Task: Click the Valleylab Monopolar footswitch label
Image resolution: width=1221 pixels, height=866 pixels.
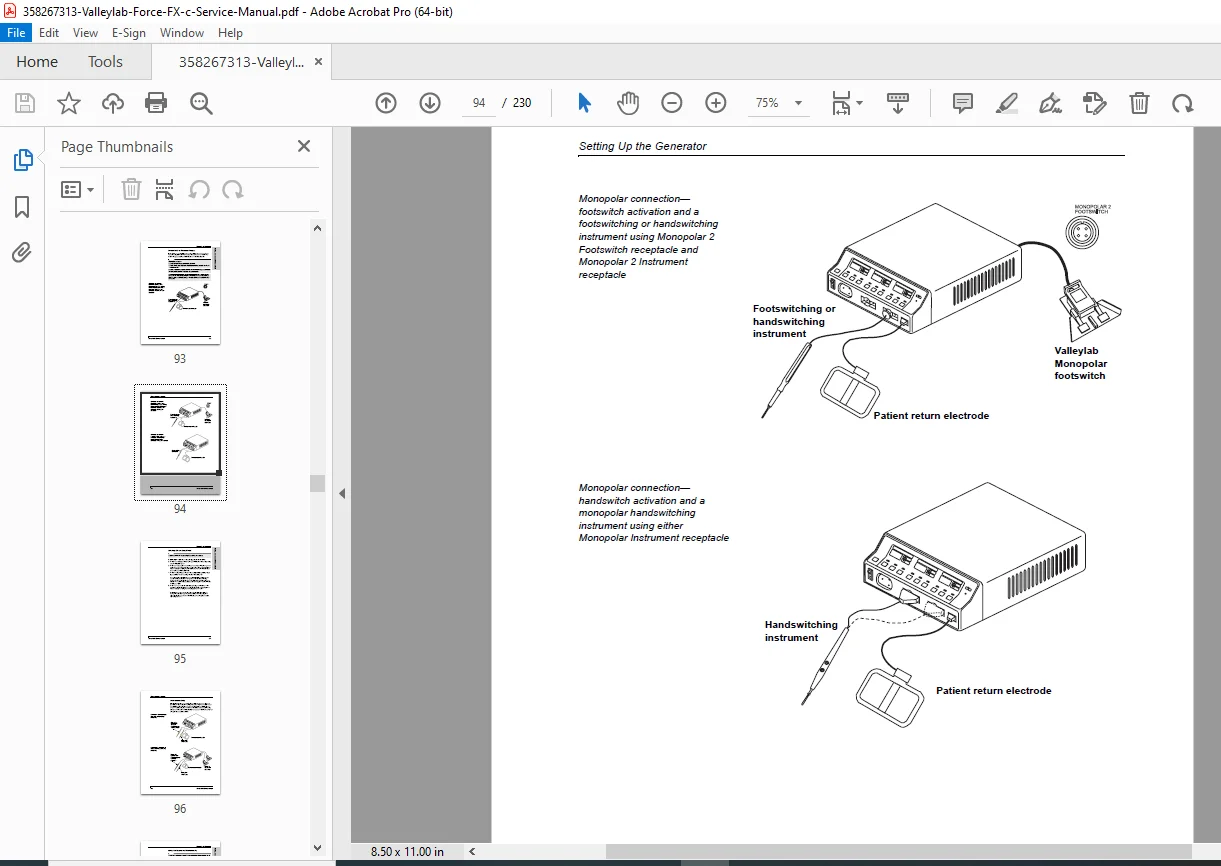Action: click(x=1081, y=363)
